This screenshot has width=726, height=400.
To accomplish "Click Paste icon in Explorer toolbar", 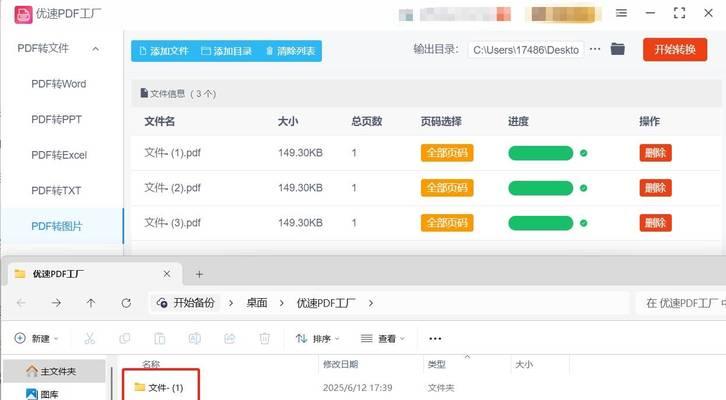I will (159, 338).
